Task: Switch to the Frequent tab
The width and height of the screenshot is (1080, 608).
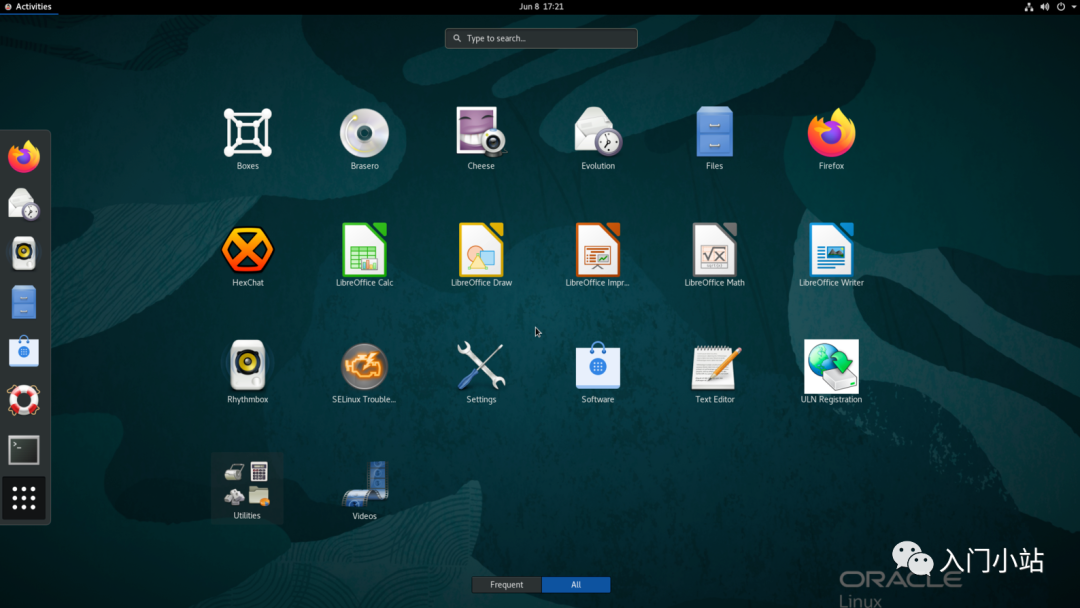Action: click(506, 585)
